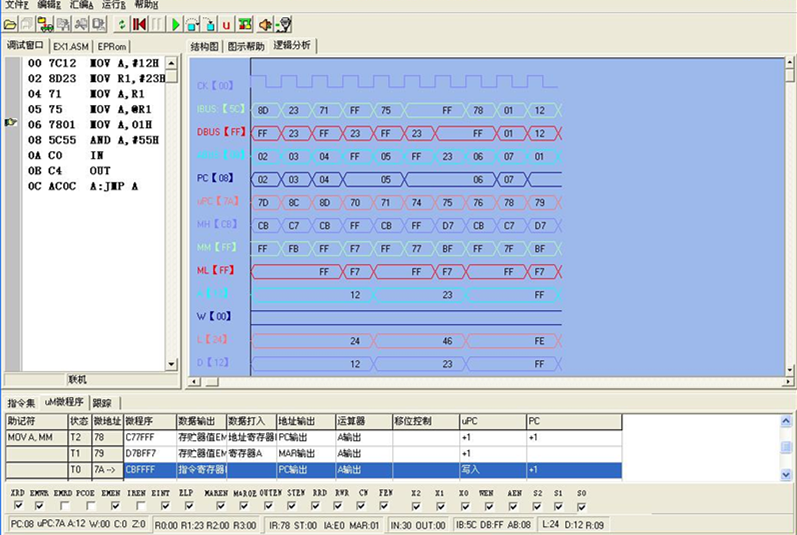
Task: Open the 指令集 instruction set tab
Action: [x=21, y=402]
